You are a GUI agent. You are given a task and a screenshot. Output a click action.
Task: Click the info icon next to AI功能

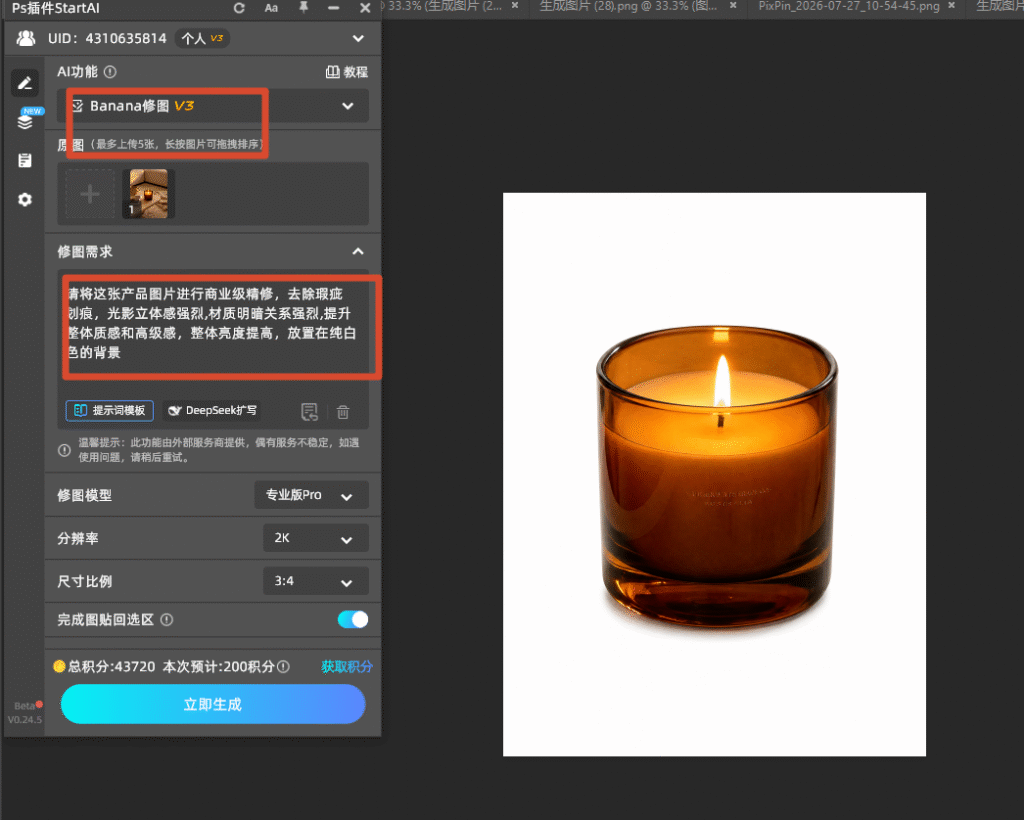[x=110, y=72]
